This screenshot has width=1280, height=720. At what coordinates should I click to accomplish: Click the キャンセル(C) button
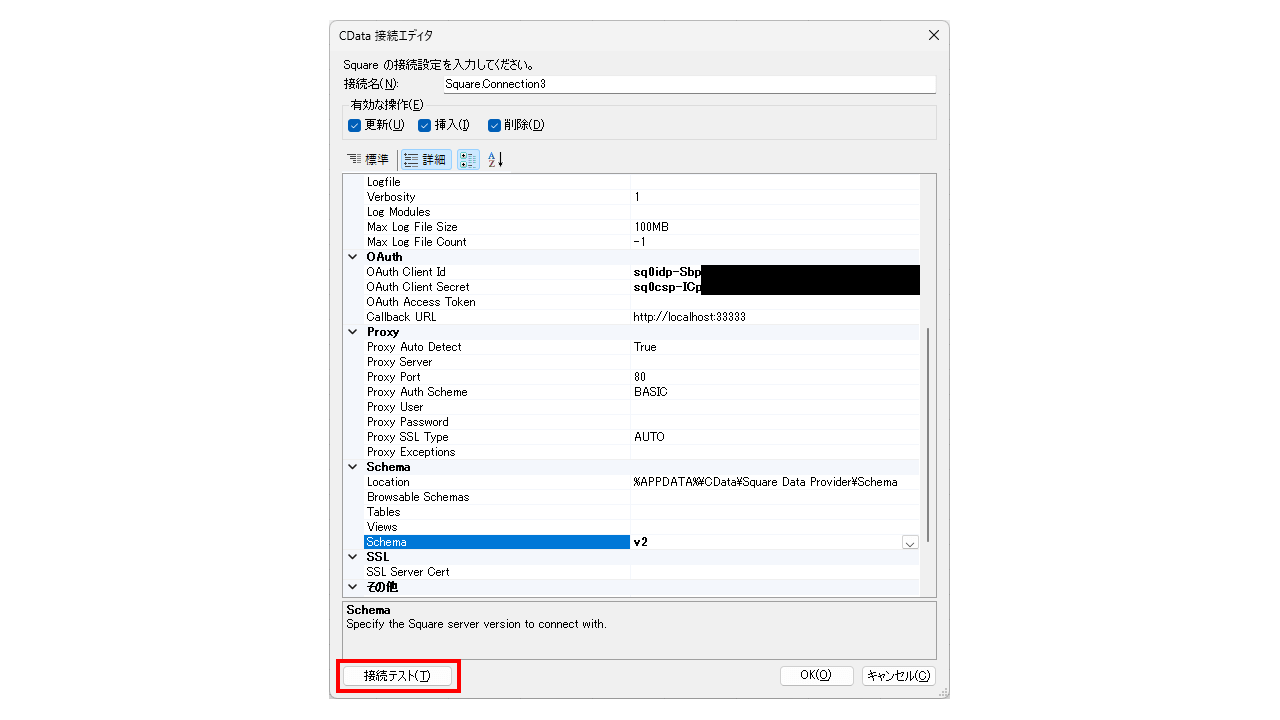[899, 676]
